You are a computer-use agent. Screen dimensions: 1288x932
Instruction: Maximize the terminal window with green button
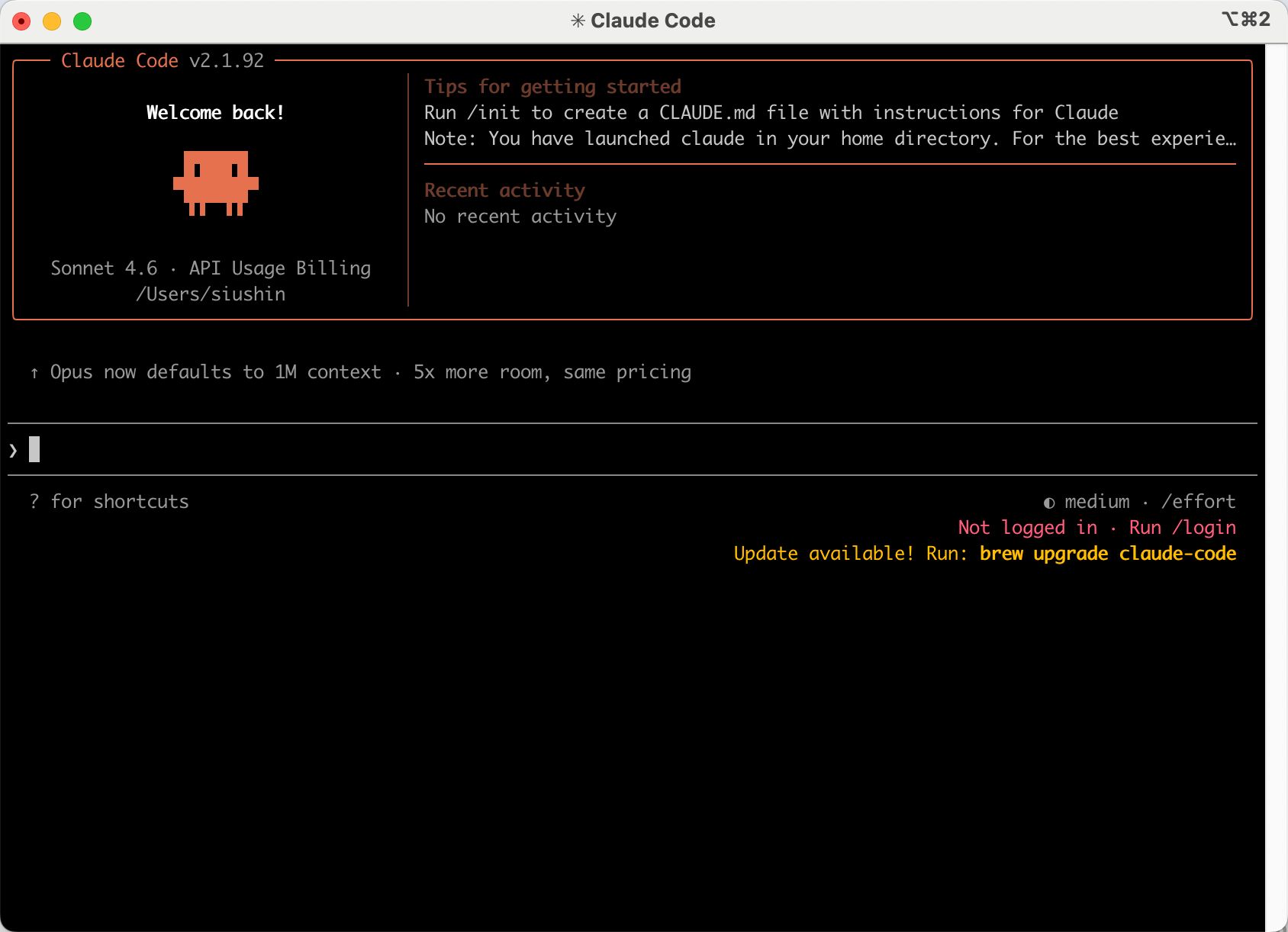pyautogui.click(x=82, y=21)
